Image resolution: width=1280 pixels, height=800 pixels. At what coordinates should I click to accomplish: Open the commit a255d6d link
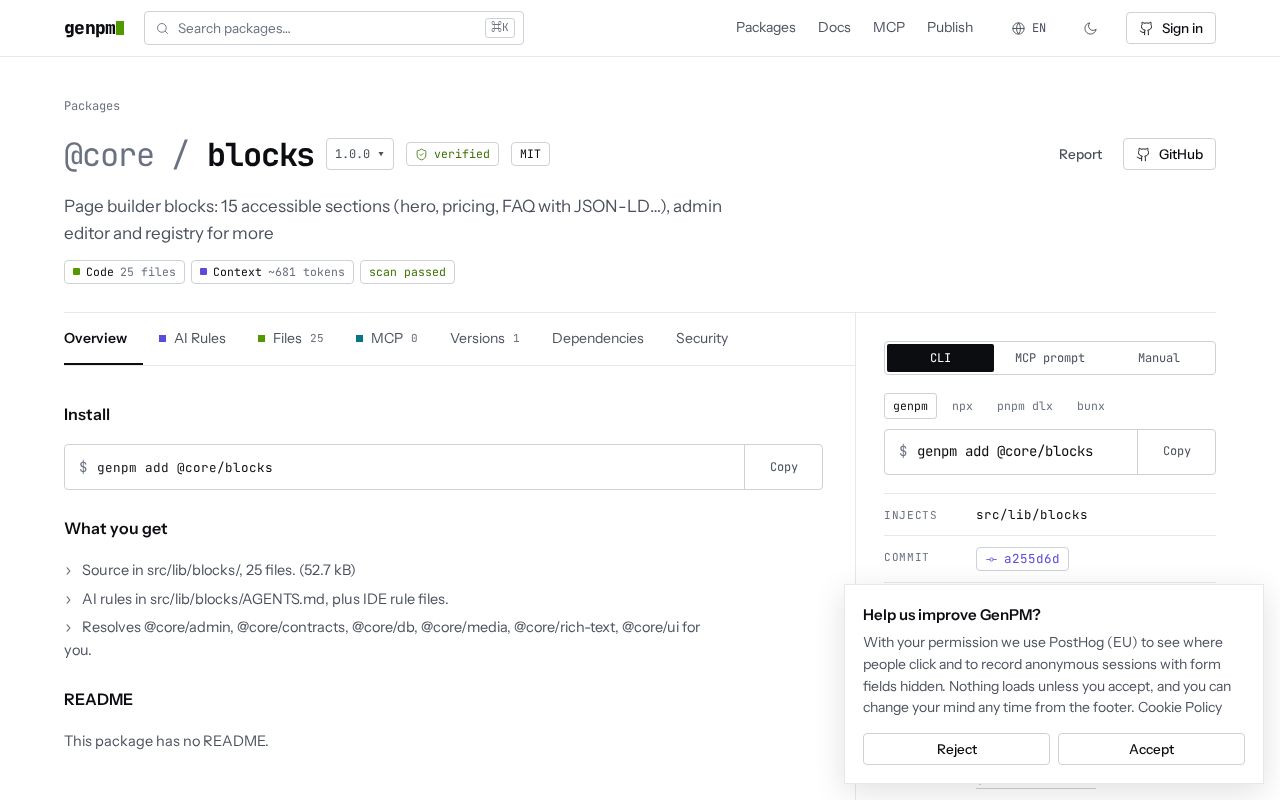[x=1022, y=559]
